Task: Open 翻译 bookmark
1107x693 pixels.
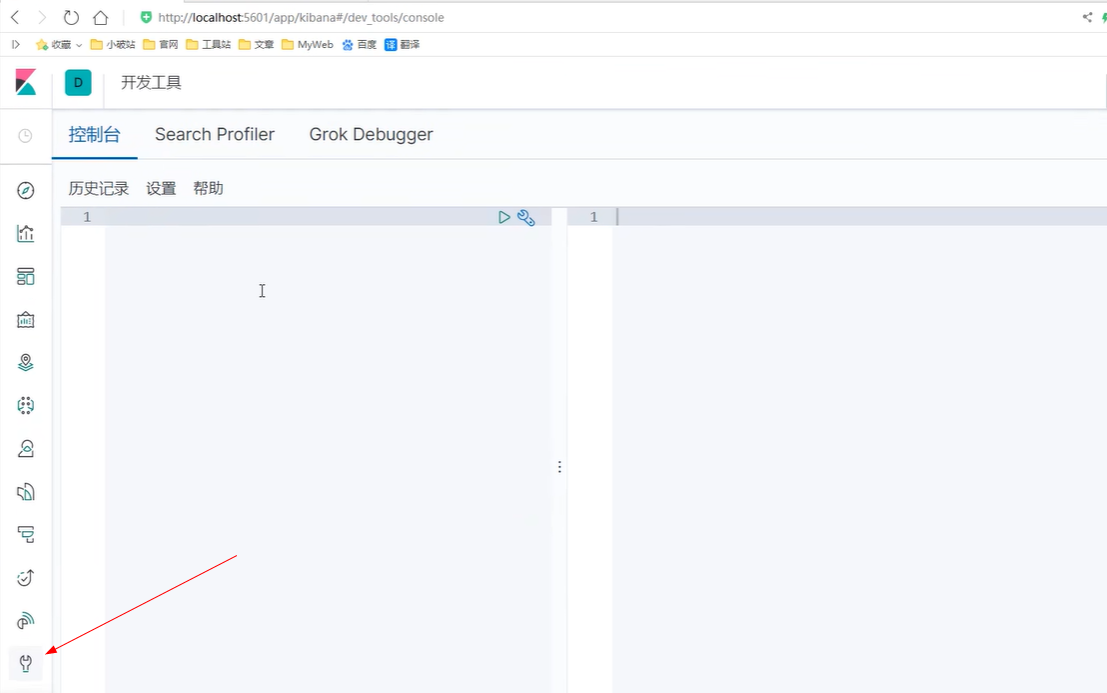Action: tap(402, 44)
